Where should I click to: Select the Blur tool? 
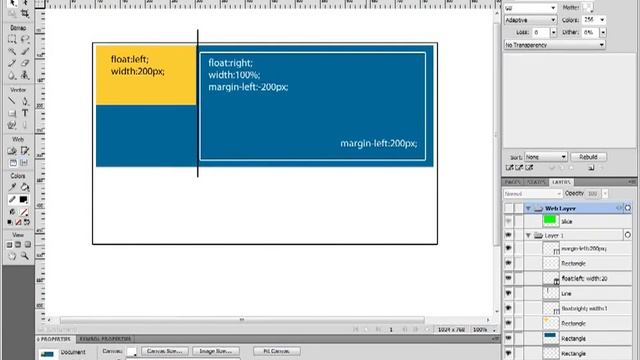(12, 76)
